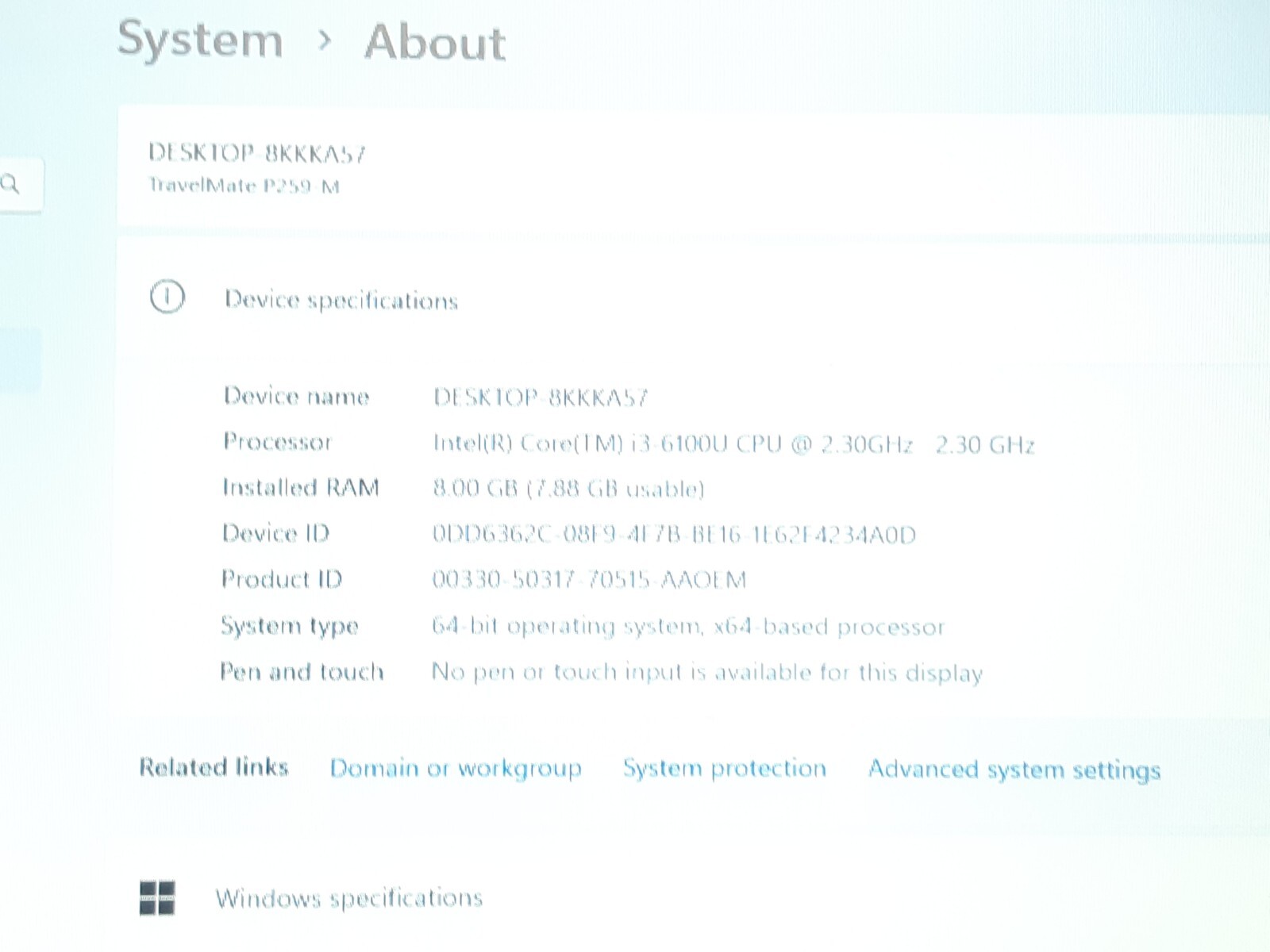Click the Pen and touch label

pyautogui.click(x=302, y=672)
